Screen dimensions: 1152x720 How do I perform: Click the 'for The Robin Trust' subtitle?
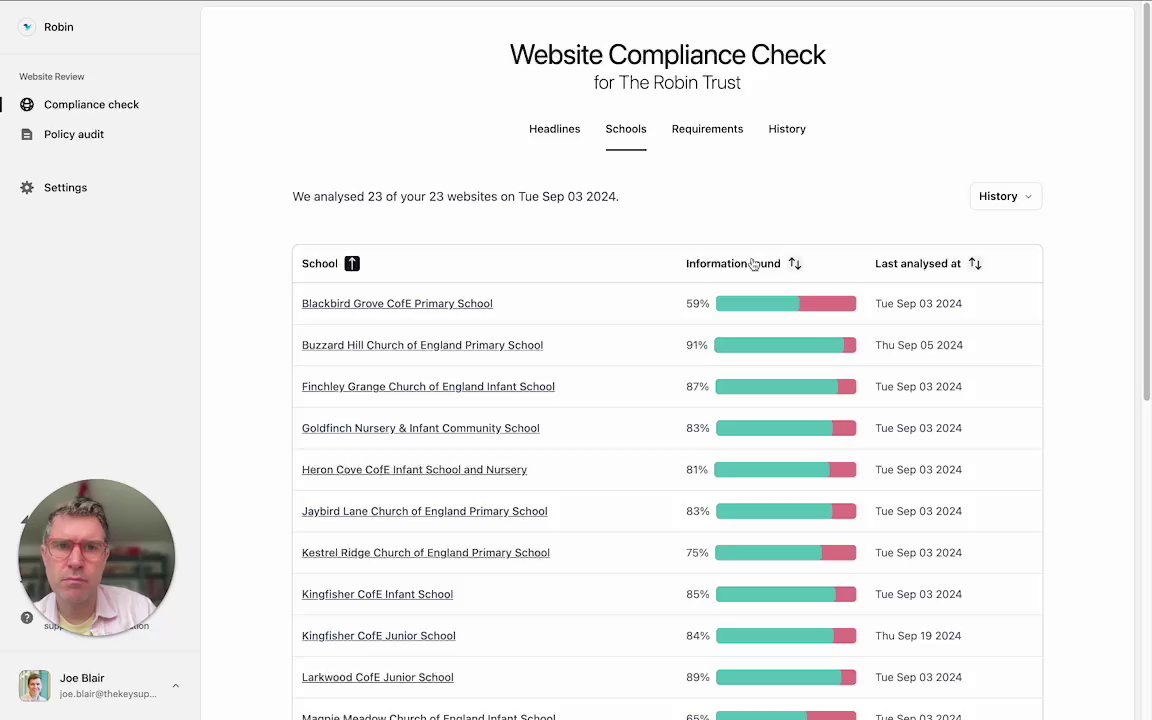click(667, 82)
